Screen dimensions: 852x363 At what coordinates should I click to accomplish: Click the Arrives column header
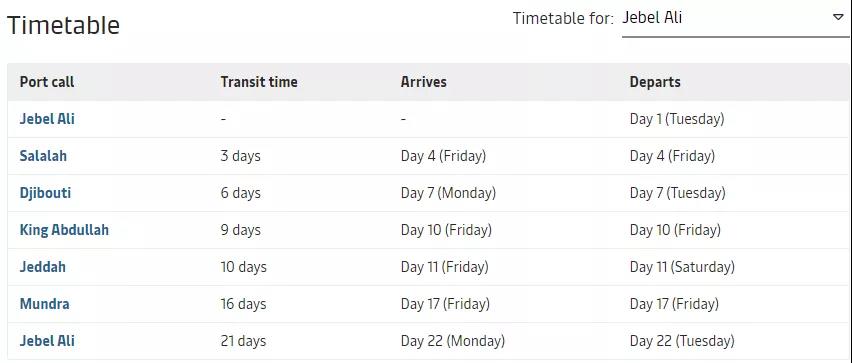(423, 82)
